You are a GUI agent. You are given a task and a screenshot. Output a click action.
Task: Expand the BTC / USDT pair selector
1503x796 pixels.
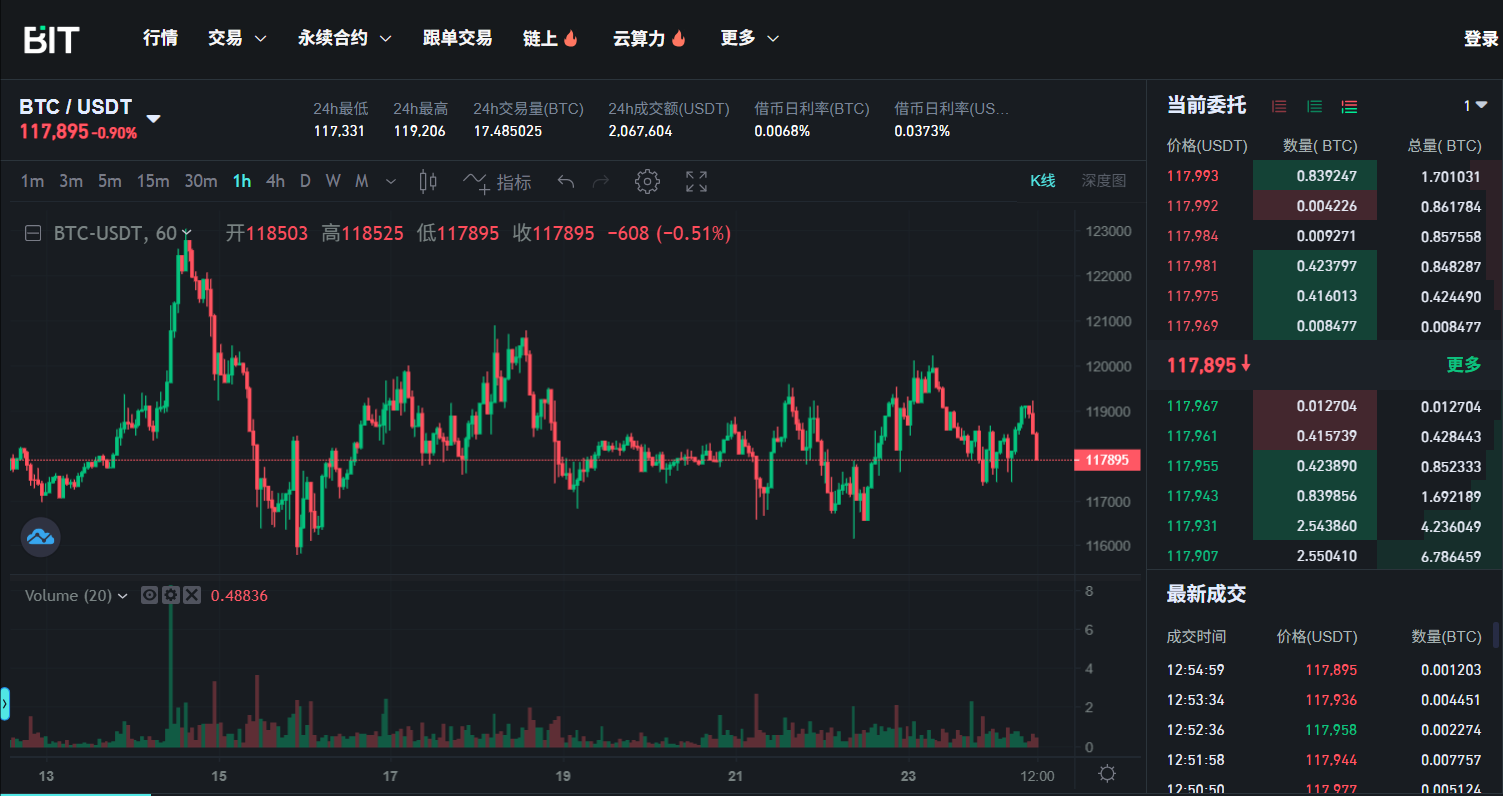click(x=154, y=118)
